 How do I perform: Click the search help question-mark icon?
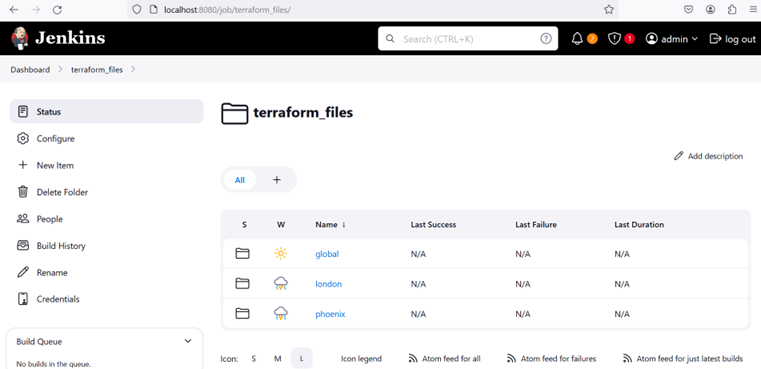point(546,39)
